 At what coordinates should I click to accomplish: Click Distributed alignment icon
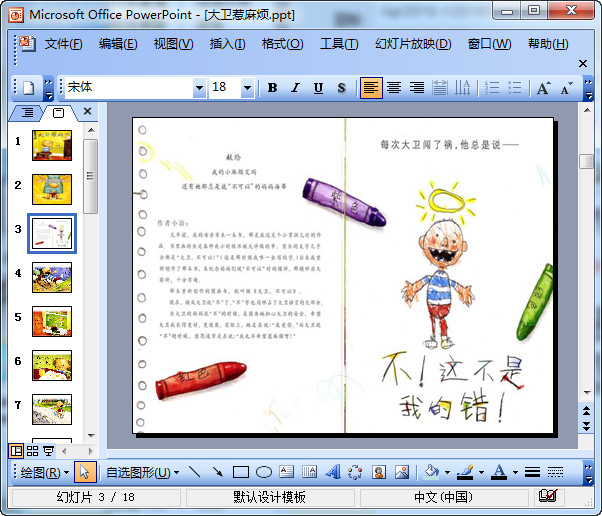(x=440, y=88)
